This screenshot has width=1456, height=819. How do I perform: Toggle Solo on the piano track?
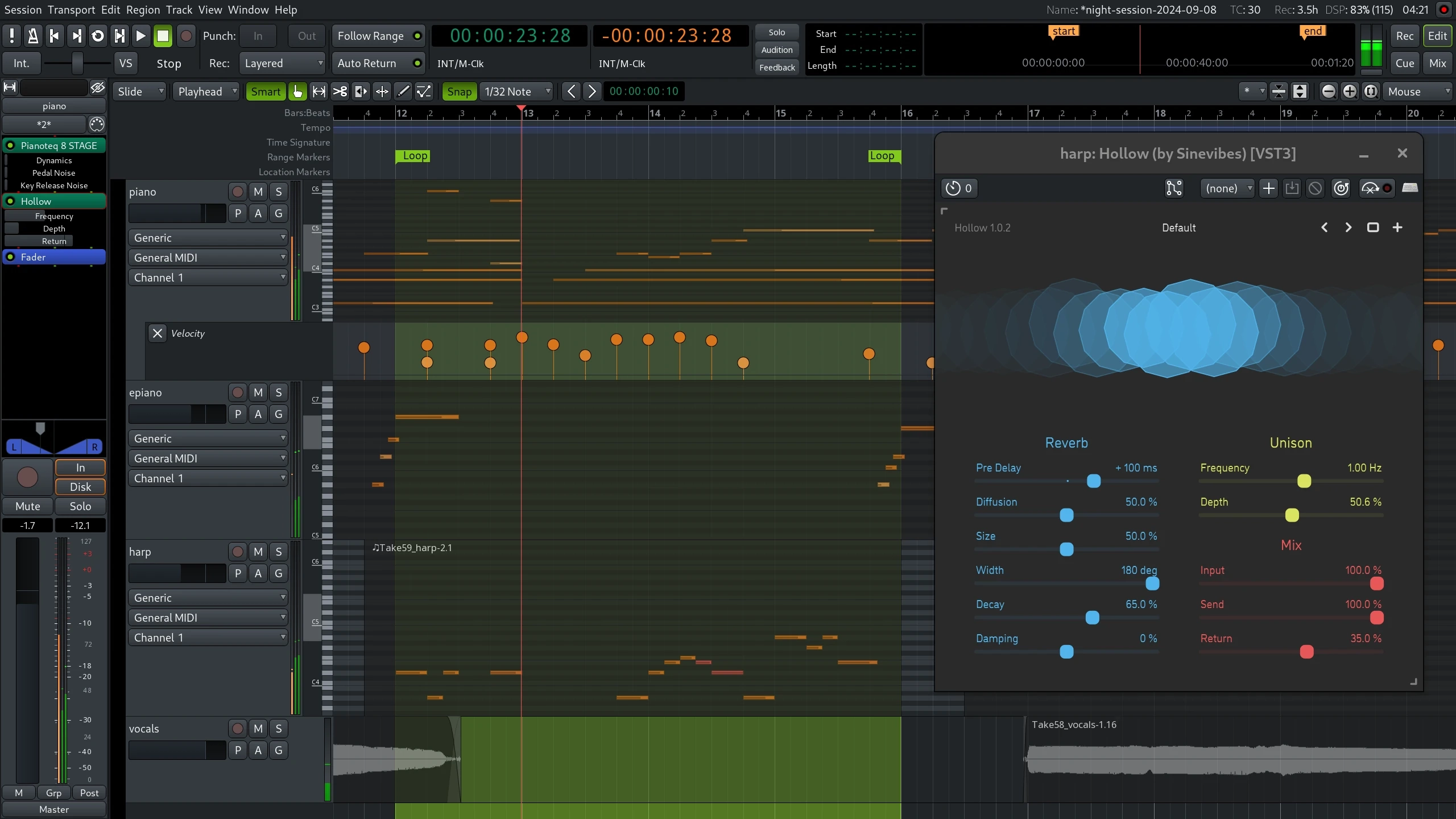pos(278,191)
